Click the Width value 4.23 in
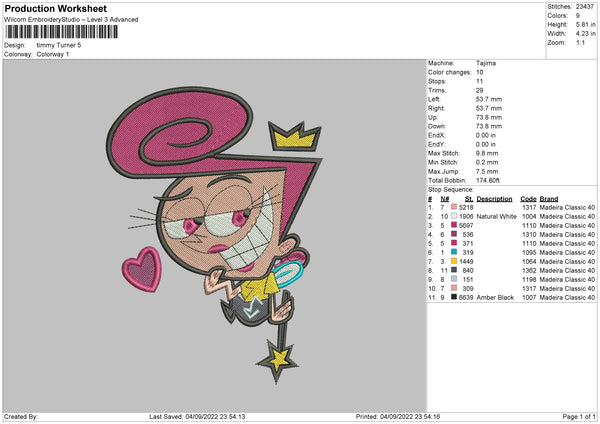Image resolution: width=600 pixels, height=424 pixels. [x=585, y=34]
